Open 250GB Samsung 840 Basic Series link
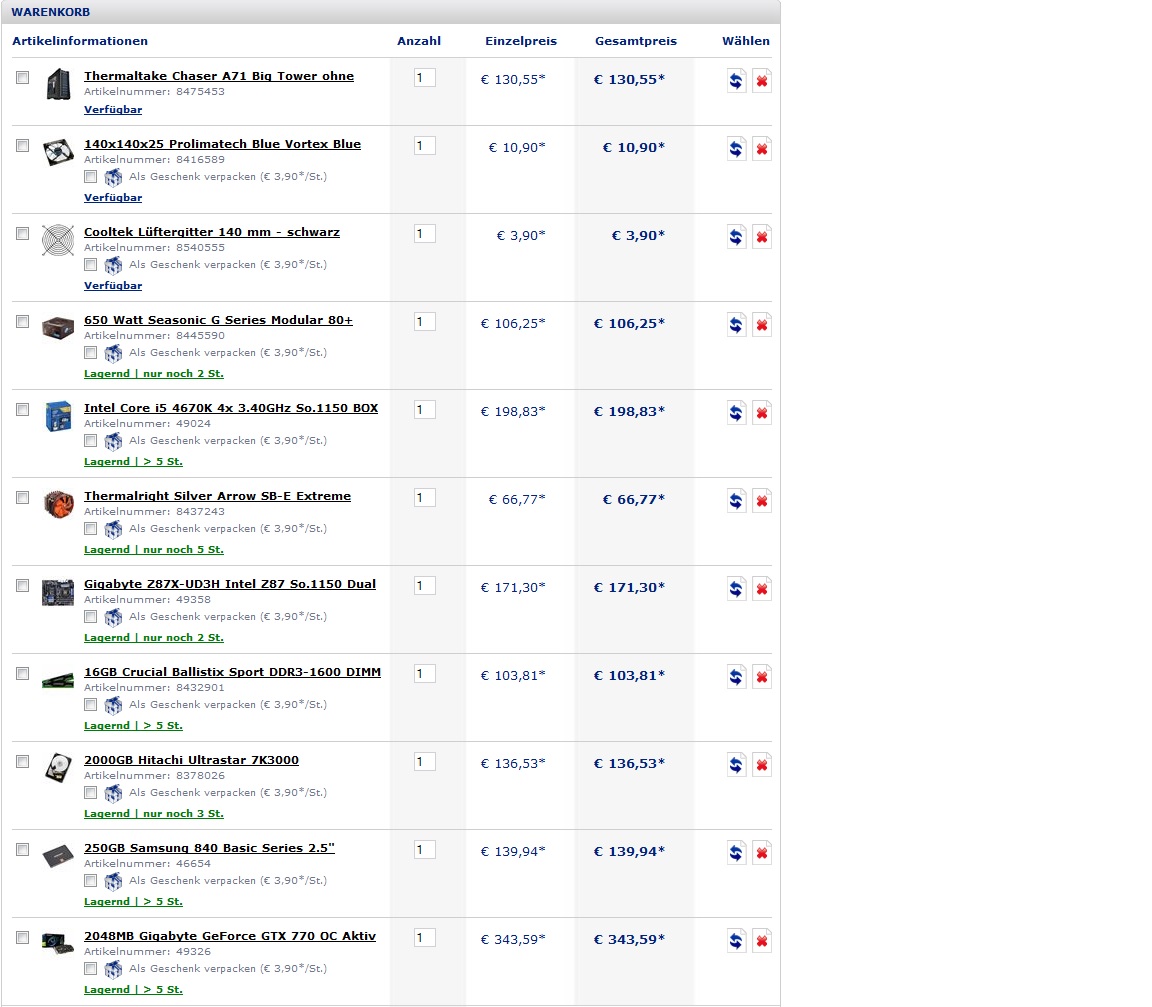 coord(209,848)
